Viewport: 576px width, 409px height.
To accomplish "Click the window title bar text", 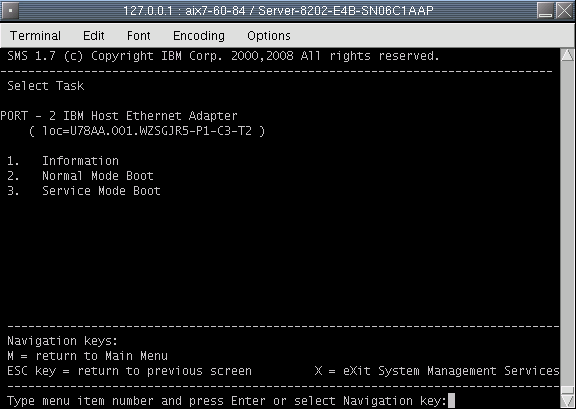I will pos(278,10).
